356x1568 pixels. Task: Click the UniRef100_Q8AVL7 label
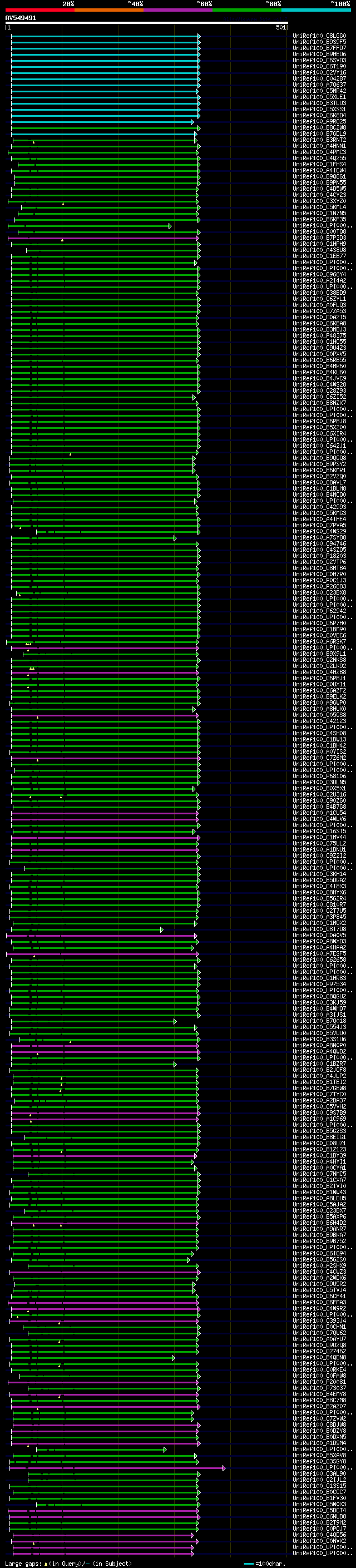pyautogui.click(x=319, y=482)
